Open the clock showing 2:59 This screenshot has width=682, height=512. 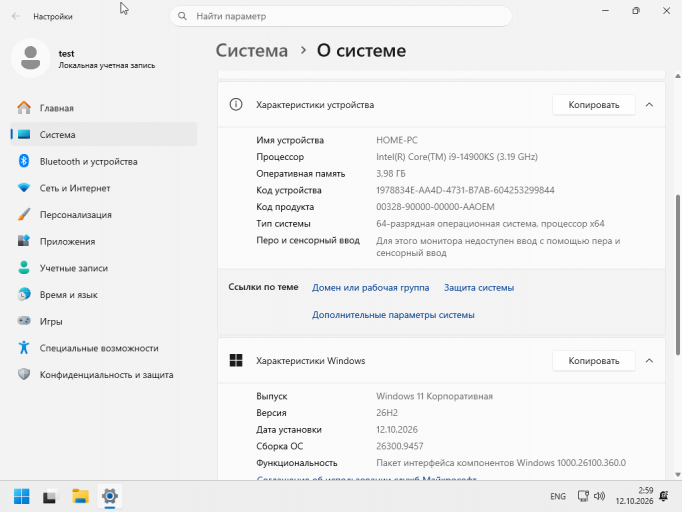pyautogui.click(x=634, y=496)
